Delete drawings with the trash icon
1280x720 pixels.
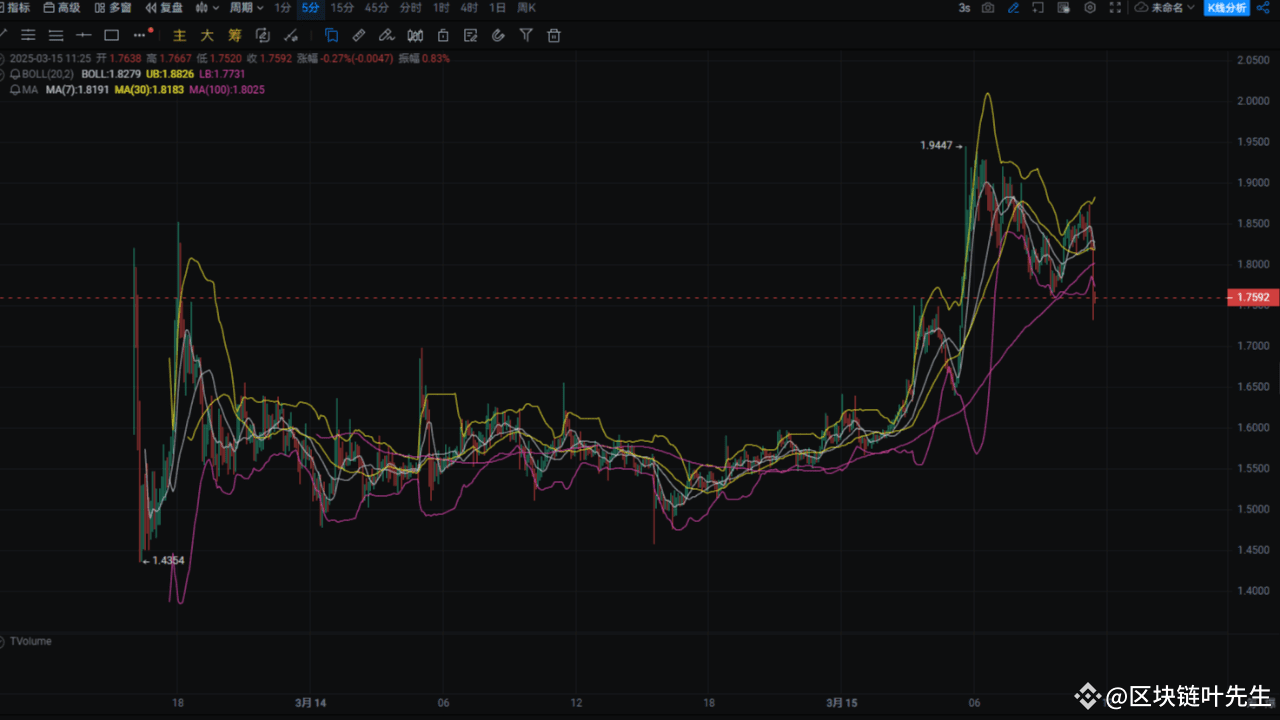(553, 35)
